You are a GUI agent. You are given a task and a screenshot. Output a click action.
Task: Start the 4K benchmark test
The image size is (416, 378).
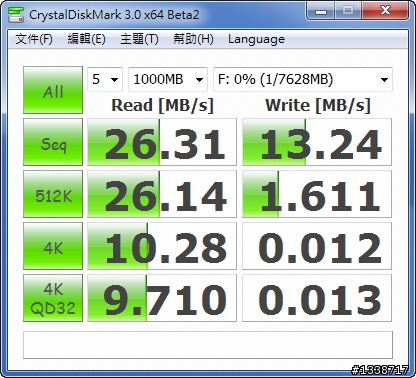point(53,246)
